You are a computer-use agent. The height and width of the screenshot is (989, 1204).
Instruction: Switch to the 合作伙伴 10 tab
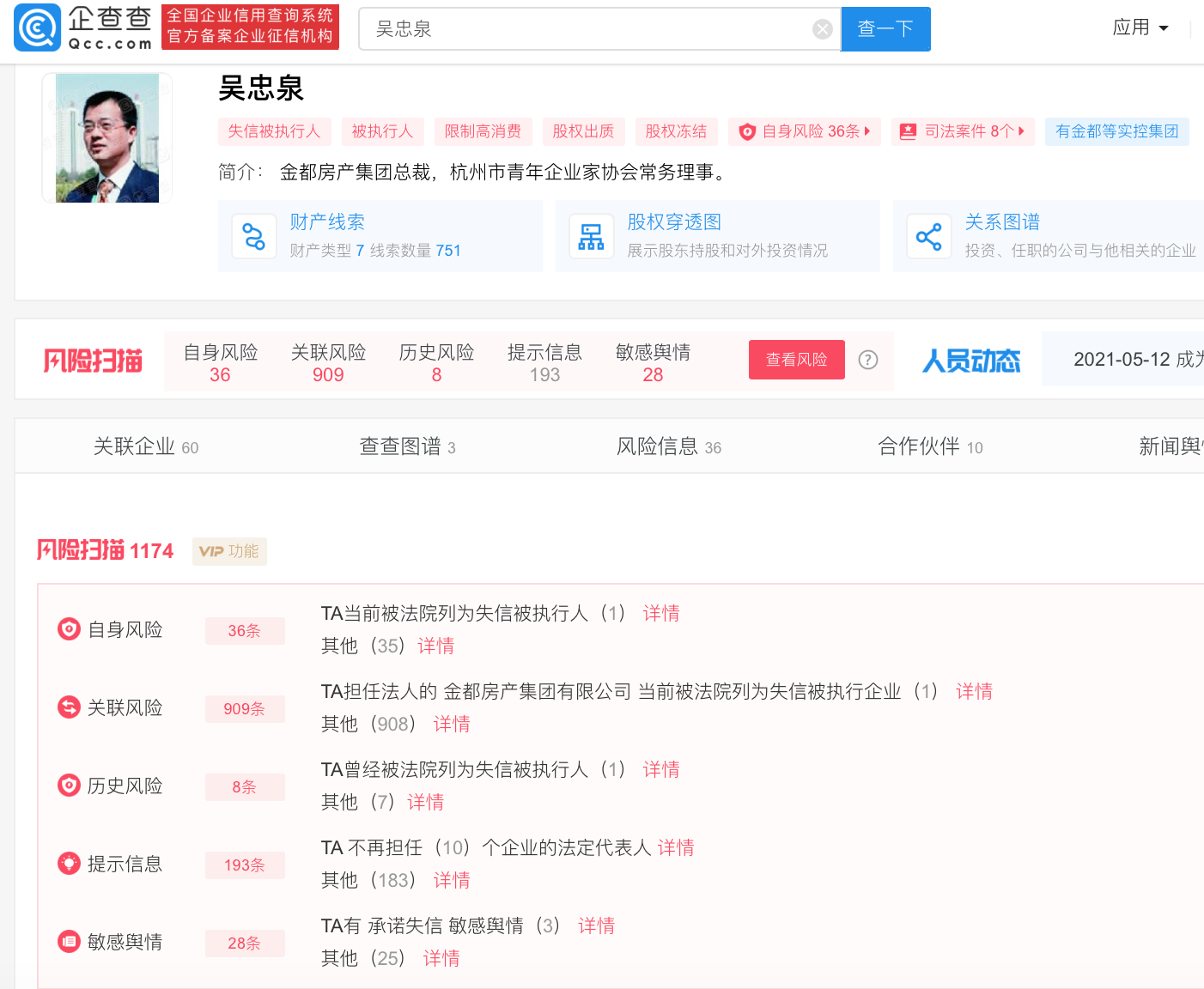pyautogui.click(x=930, y=446)
